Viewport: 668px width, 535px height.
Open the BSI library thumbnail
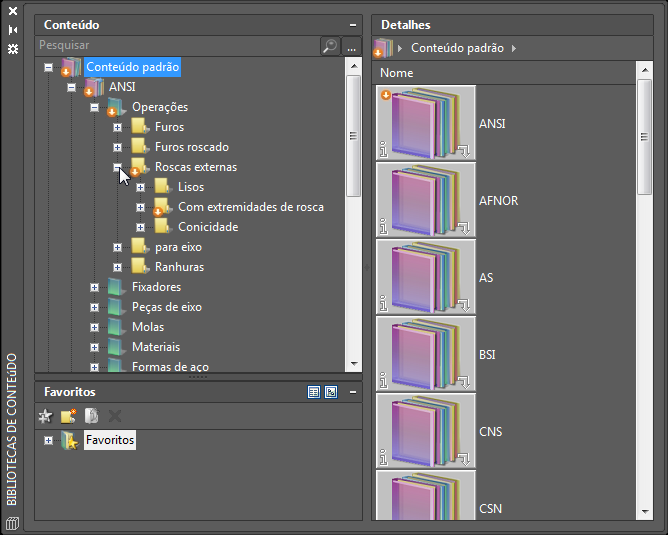pos(426,354)
